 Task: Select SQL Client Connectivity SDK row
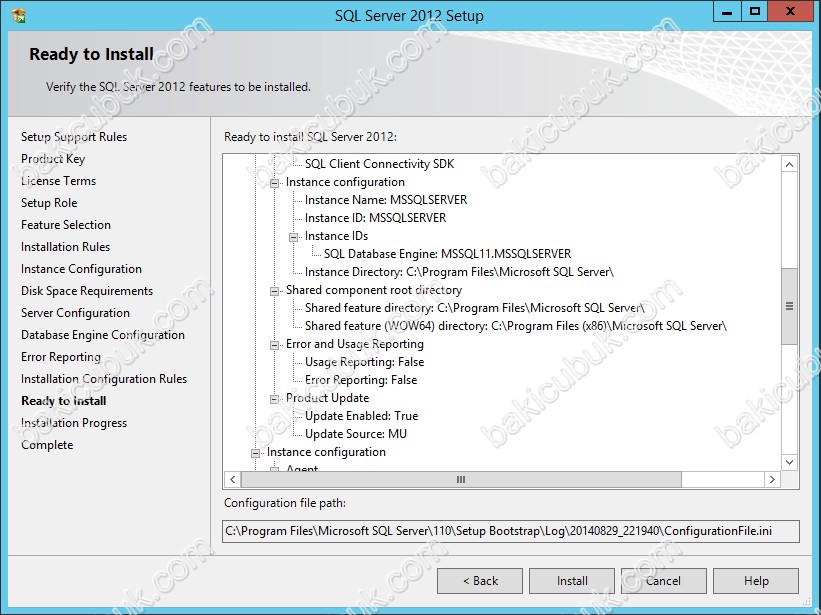(380, 164)
